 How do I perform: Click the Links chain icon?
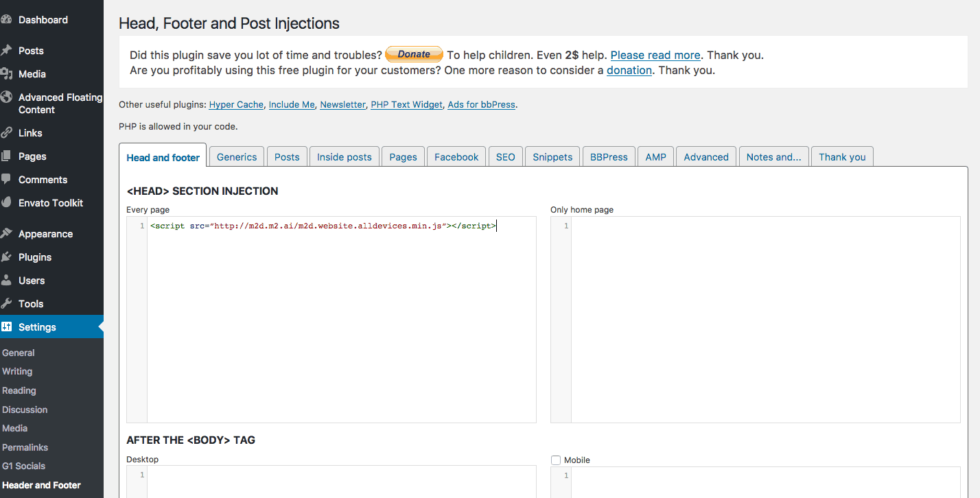[x=6, y=132]
